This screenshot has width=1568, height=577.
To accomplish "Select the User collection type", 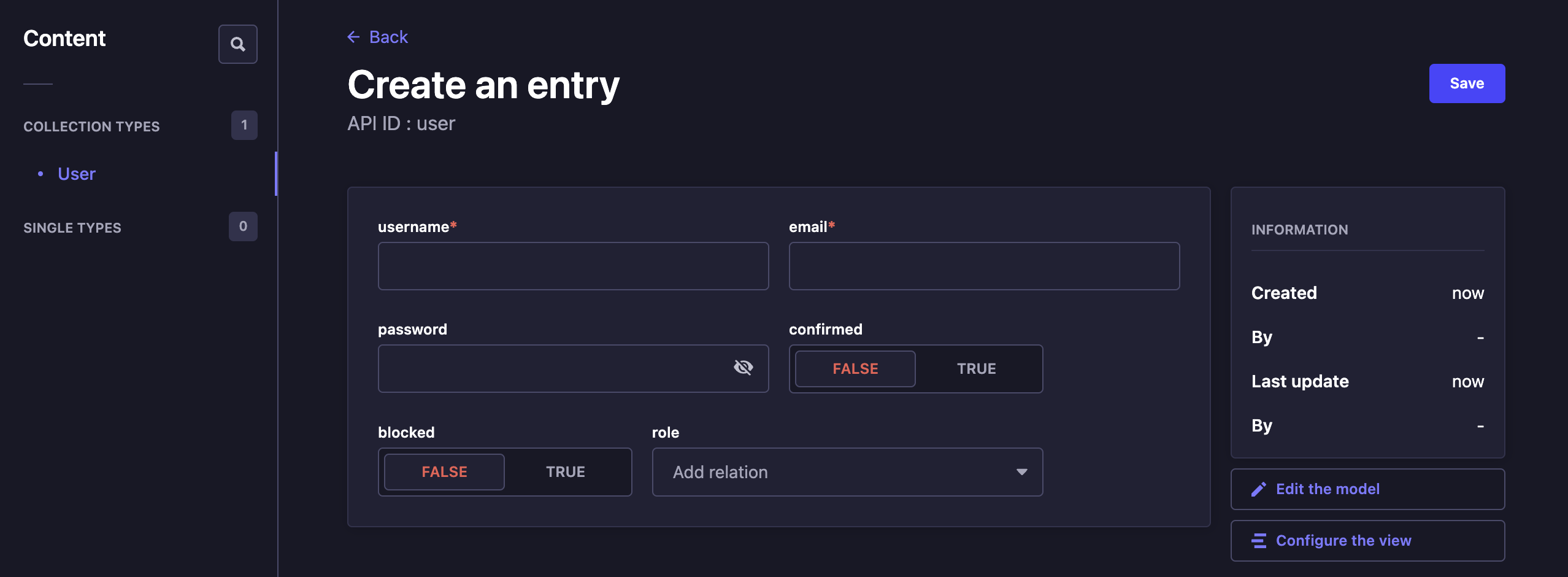I will [76, 174].
